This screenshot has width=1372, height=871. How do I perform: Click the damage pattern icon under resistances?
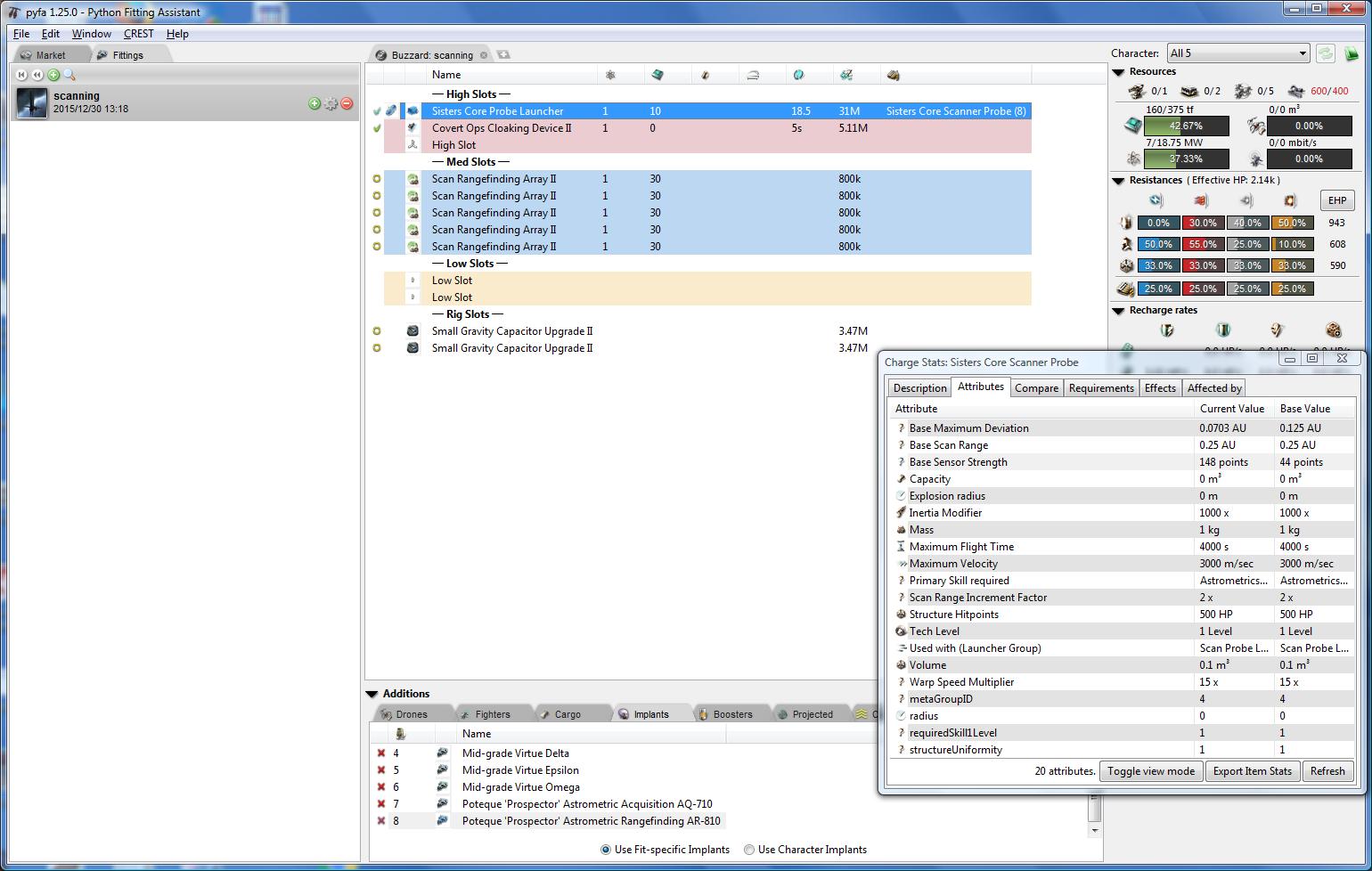(1126, 289)
